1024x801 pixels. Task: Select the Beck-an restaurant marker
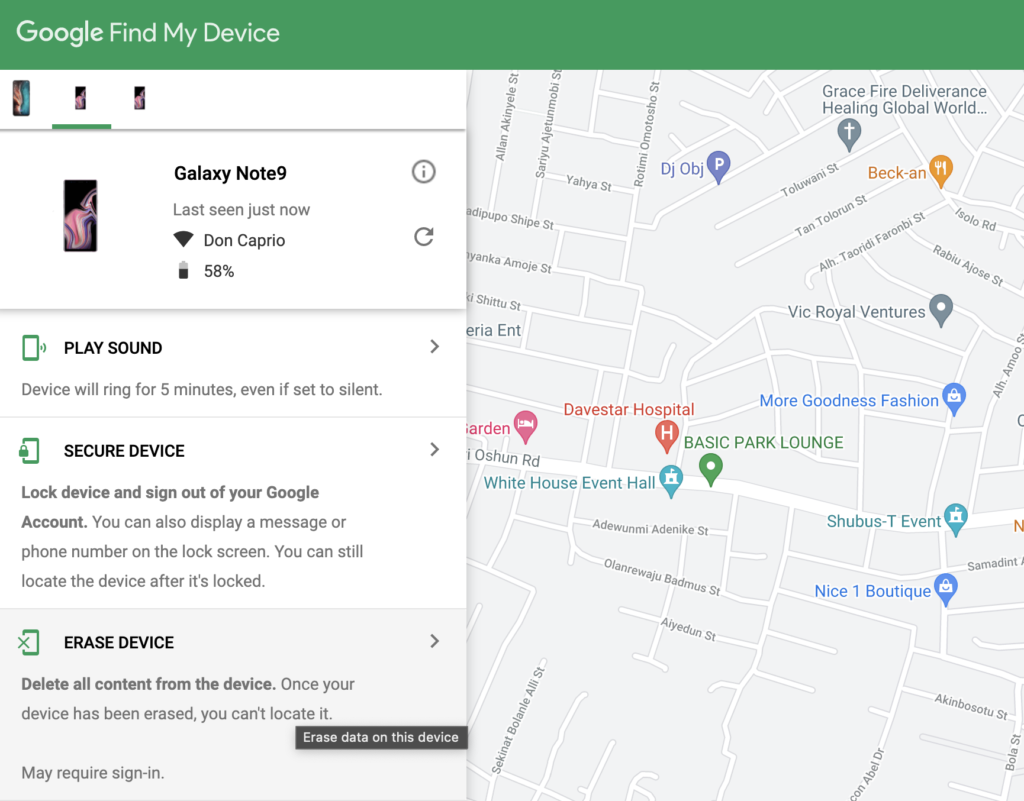(940, 171)
